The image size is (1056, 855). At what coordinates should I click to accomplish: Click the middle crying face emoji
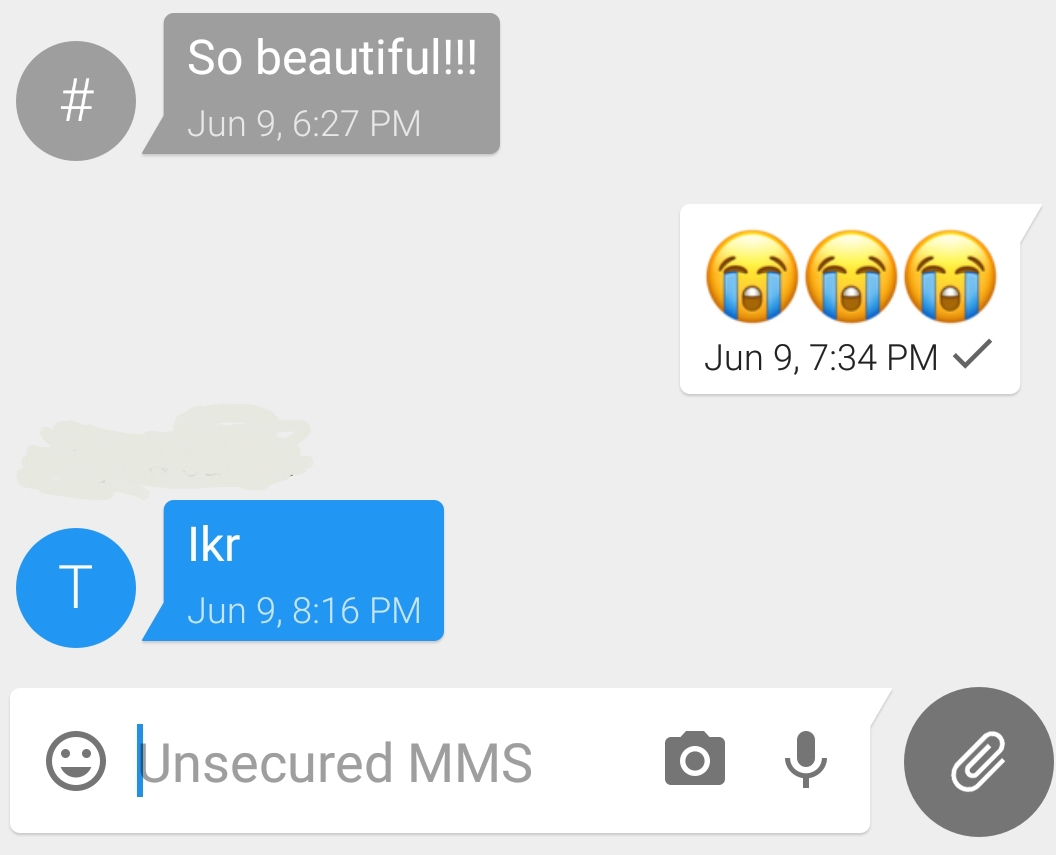pyautogui.click(x=851, y=276)
